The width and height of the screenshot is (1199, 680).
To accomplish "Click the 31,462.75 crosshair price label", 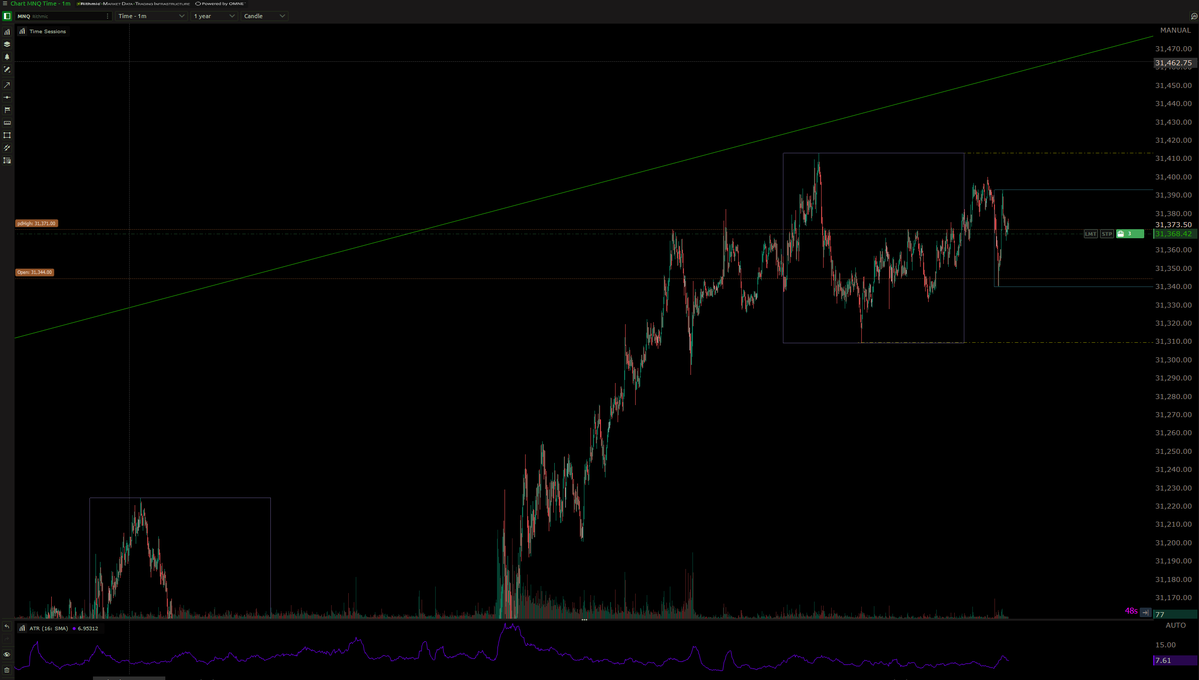I will 1175,63.
